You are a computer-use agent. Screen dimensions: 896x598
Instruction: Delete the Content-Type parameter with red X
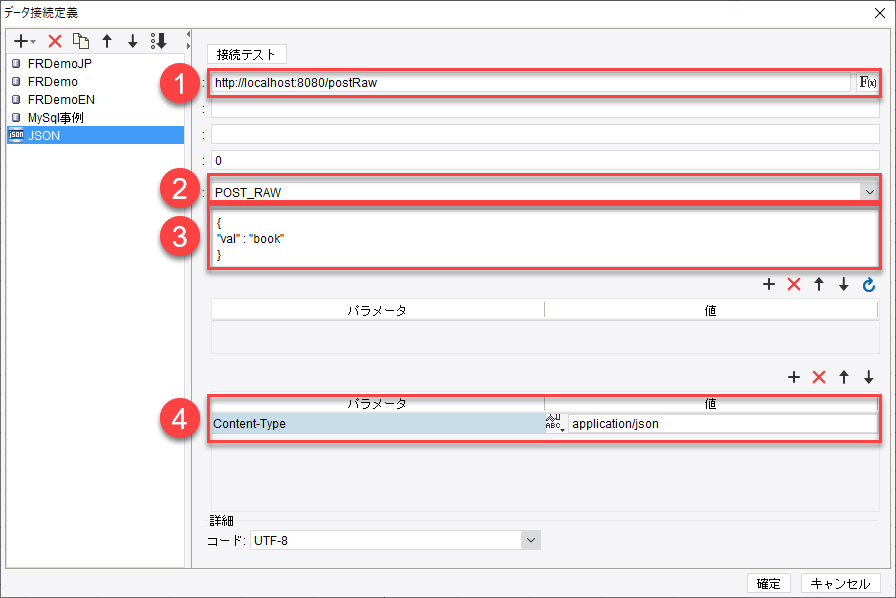click(818, 377)
